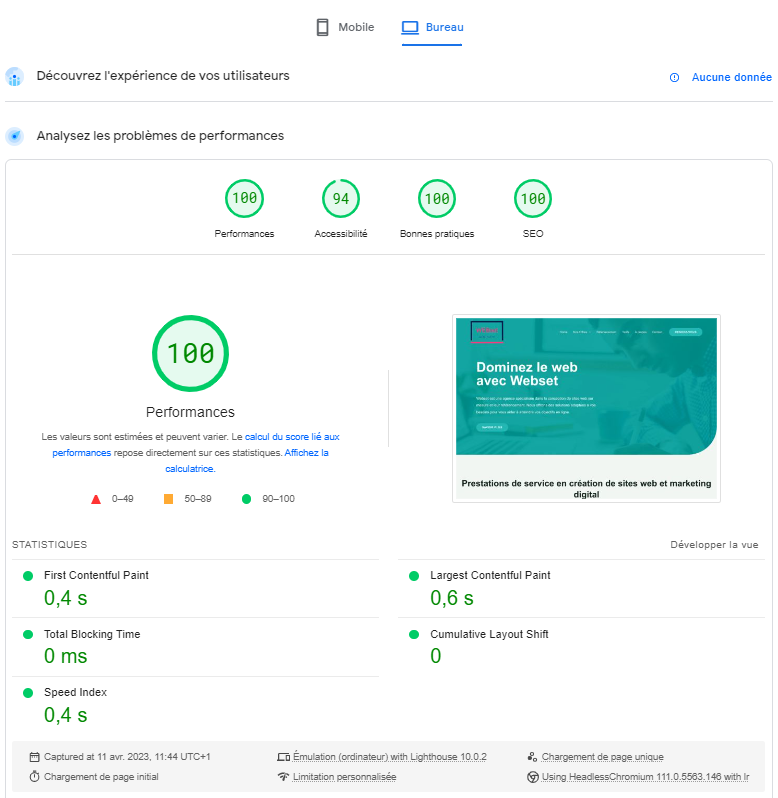Screen dimensions: 778x798
Task: Select the Bureau tab
Action: [432, 27]
